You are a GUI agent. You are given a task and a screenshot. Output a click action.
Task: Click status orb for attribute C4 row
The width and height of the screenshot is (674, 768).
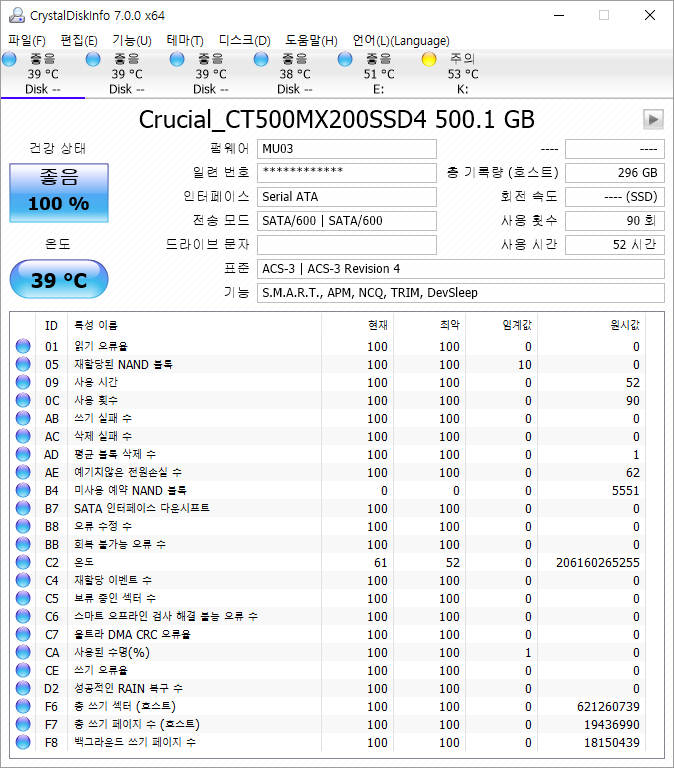click(23, 580)
